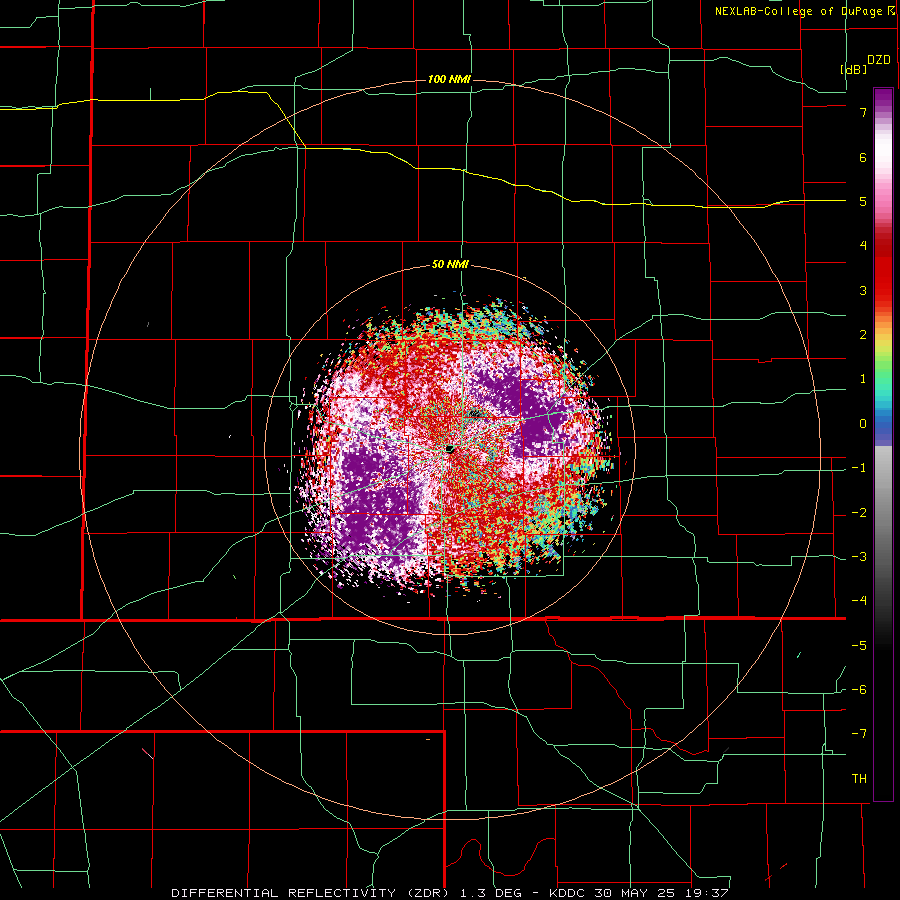The width and height of the screenshot is (900, 900).
Task: Click the "-4" value on color scale
Action: [x=859, y=601]
